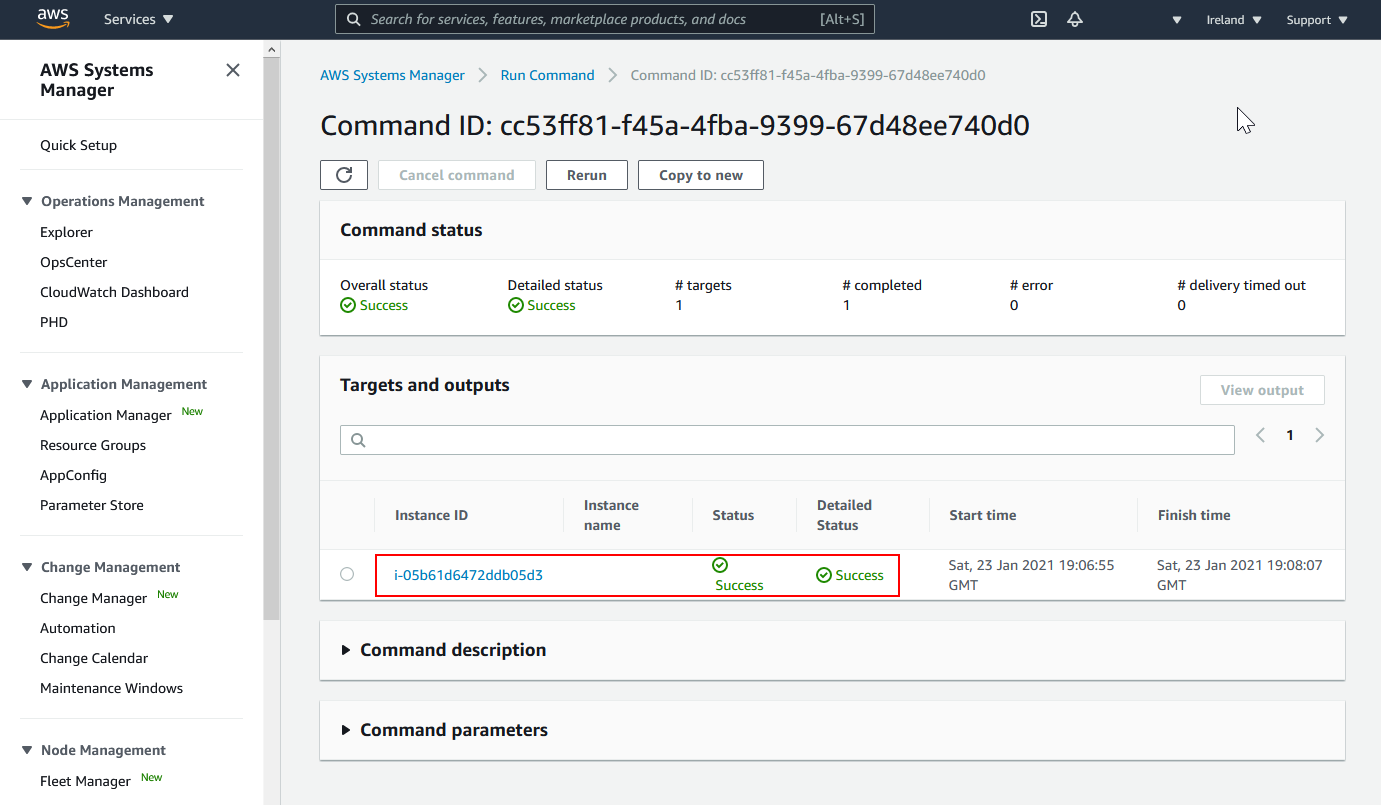Click the AWS logo home icon

point(52,19)
